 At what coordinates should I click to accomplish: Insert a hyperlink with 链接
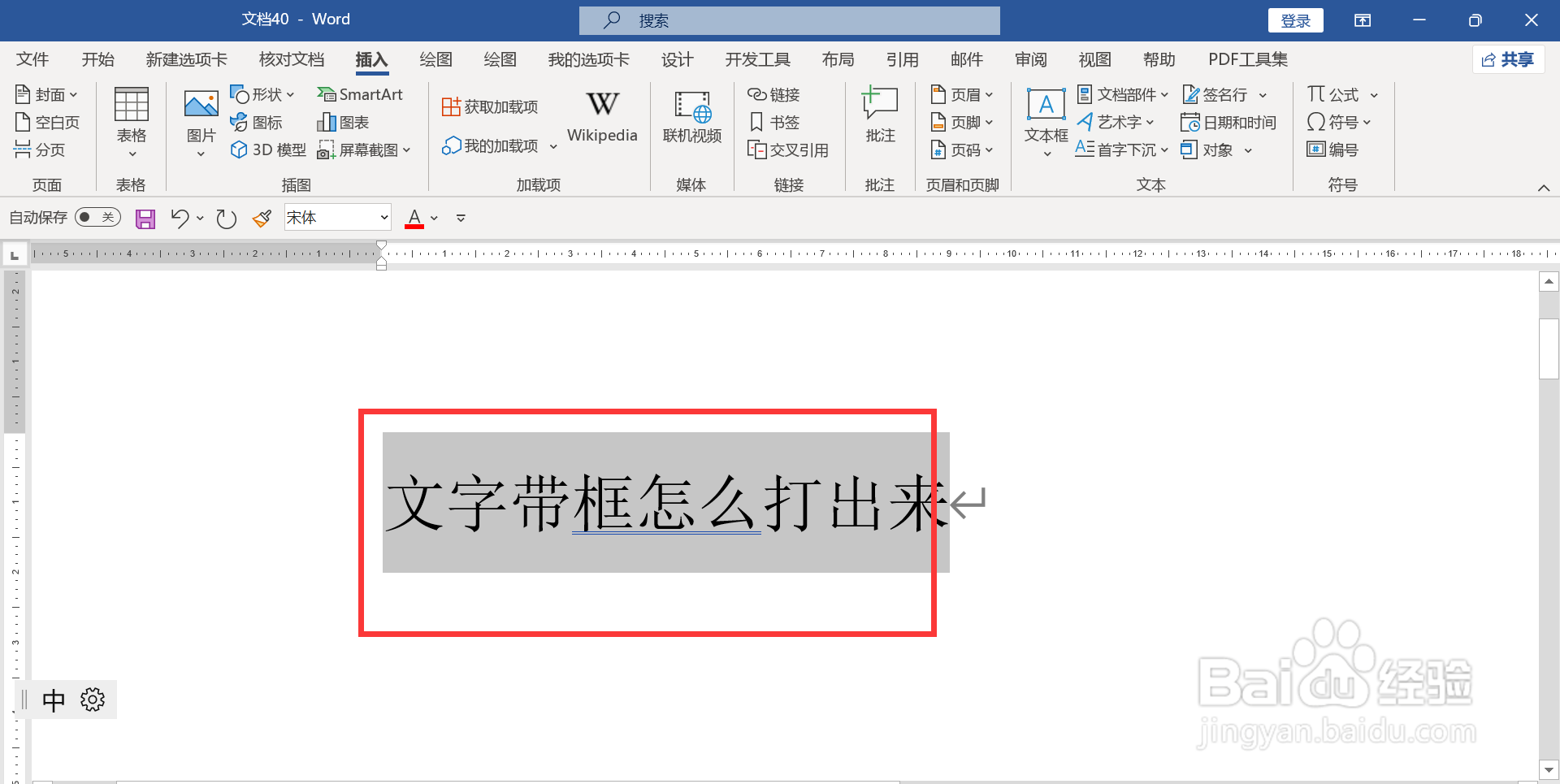tap(773, 95)
